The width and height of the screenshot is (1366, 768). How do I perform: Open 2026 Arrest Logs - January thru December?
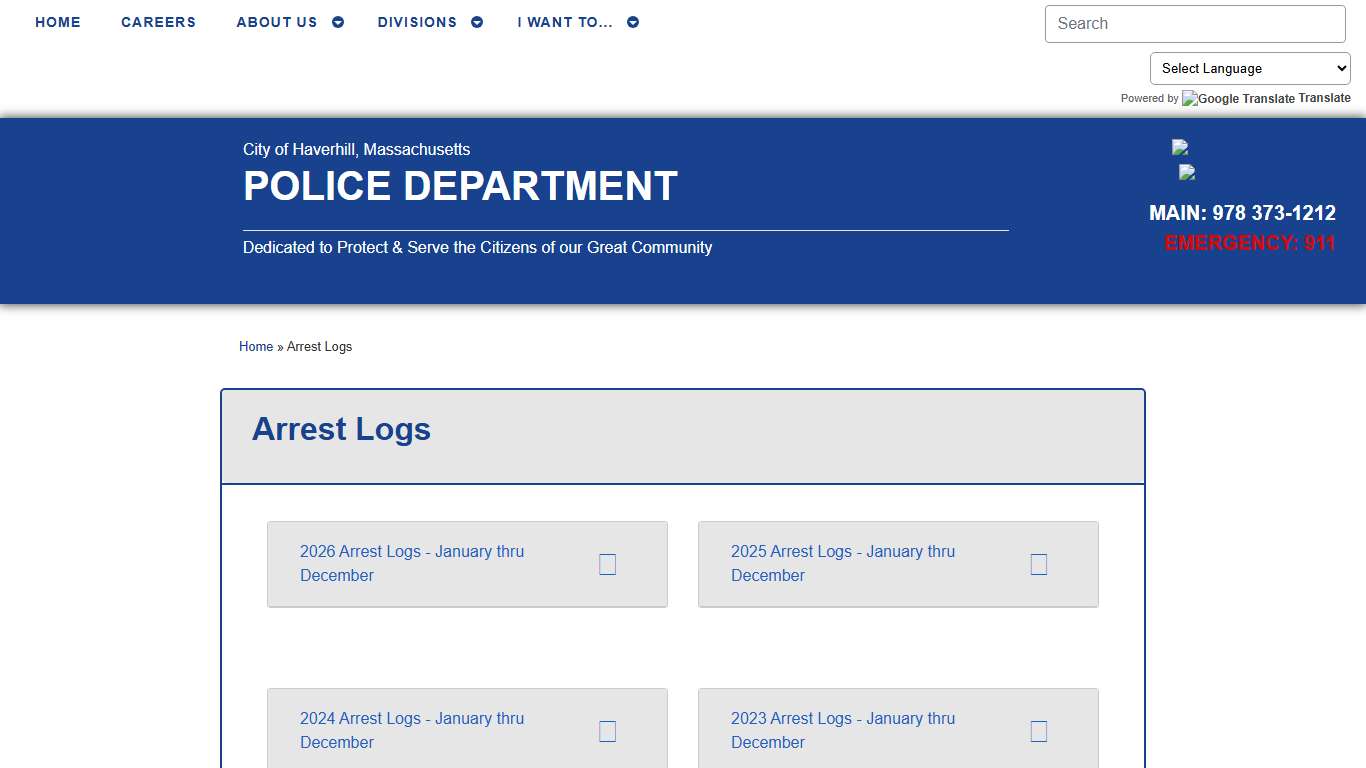(412, 563)
